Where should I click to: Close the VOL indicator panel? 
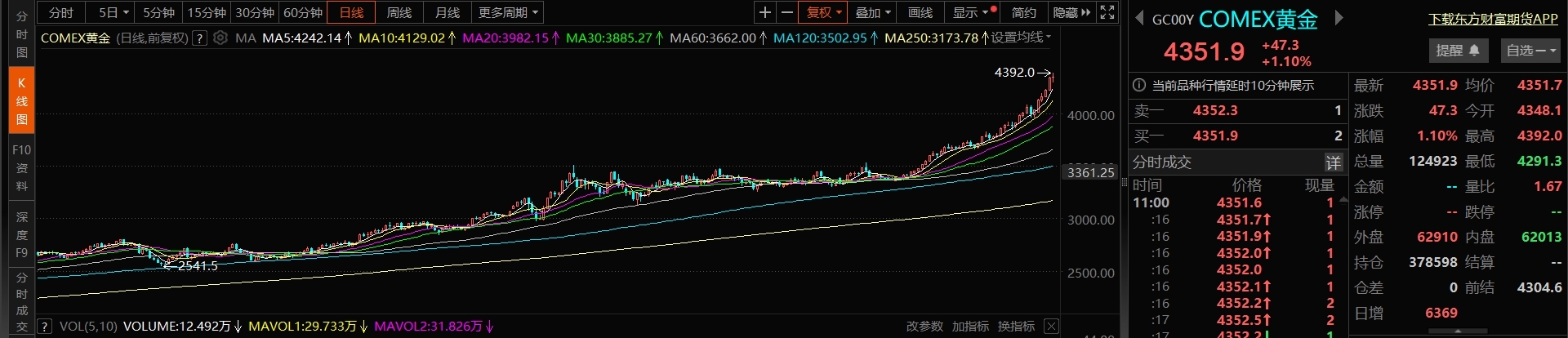click(x=1051, y=327)
